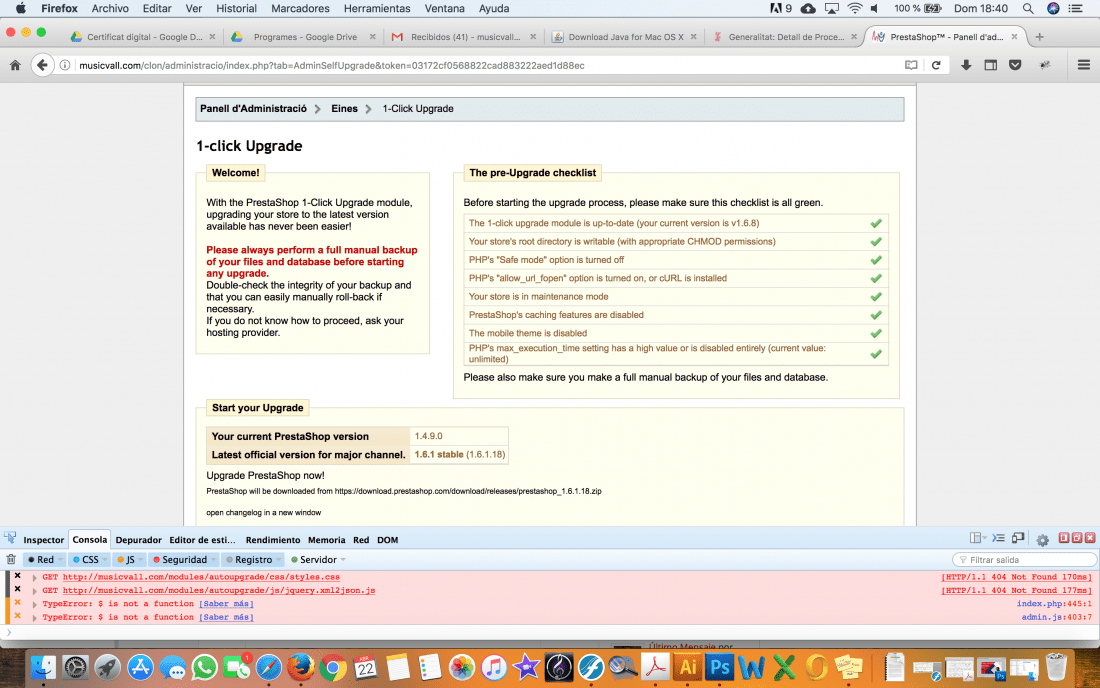The width and height of the screenshot is (1100, 688).
Task: Click Saber más for index.php TypeError
Action: (226, 604)
